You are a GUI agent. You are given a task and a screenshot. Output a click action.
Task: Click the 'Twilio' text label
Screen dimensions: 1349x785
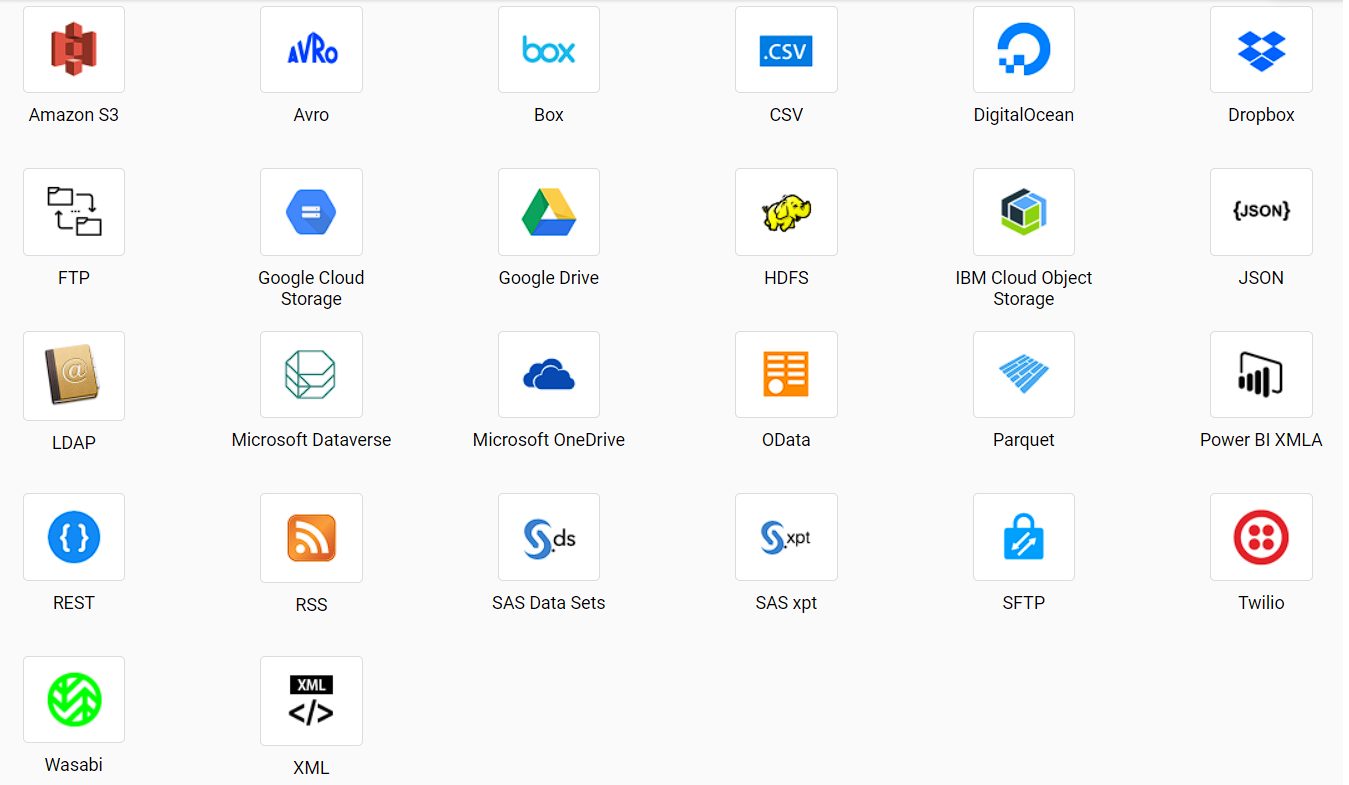tap(1261, 603)
